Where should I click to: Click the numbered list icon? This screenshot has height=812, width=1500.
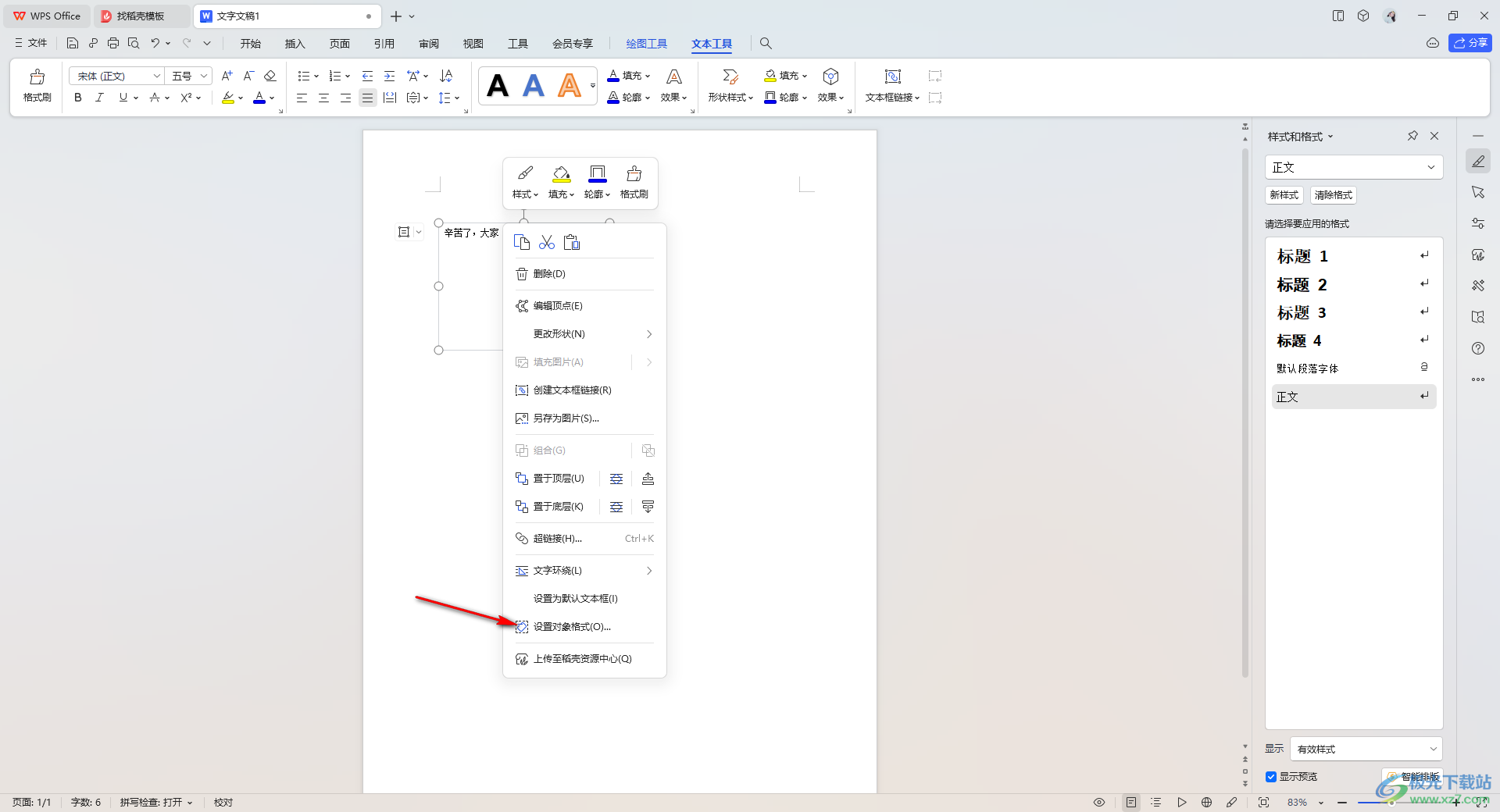(x=335, y=76)
